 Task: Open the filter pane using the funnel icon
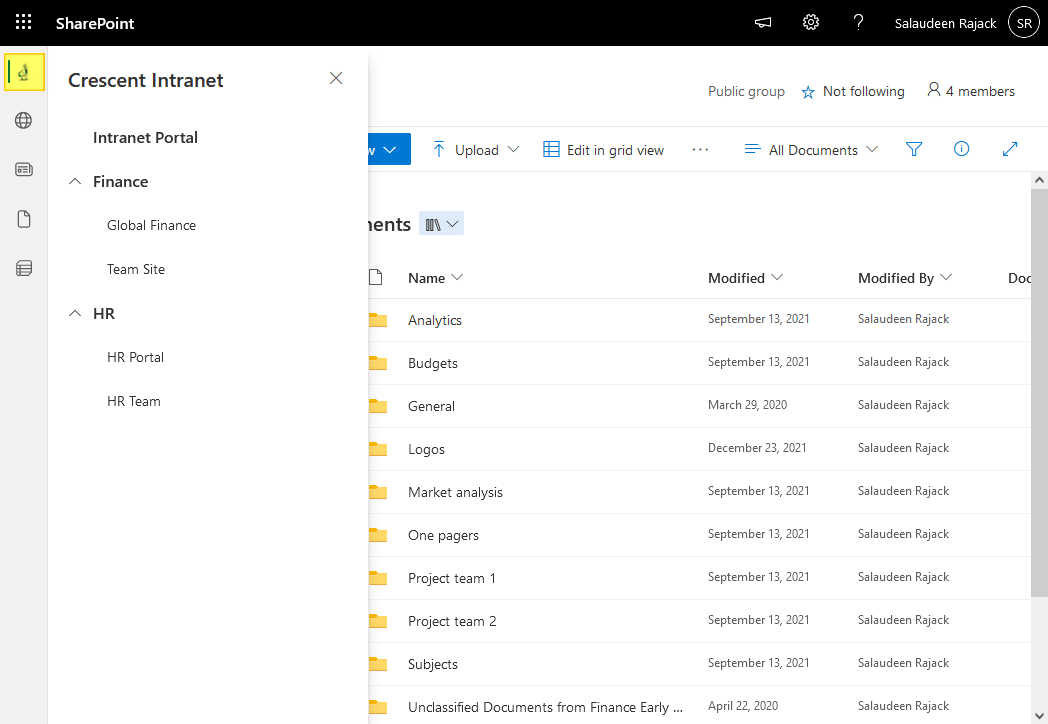(913, 148)
